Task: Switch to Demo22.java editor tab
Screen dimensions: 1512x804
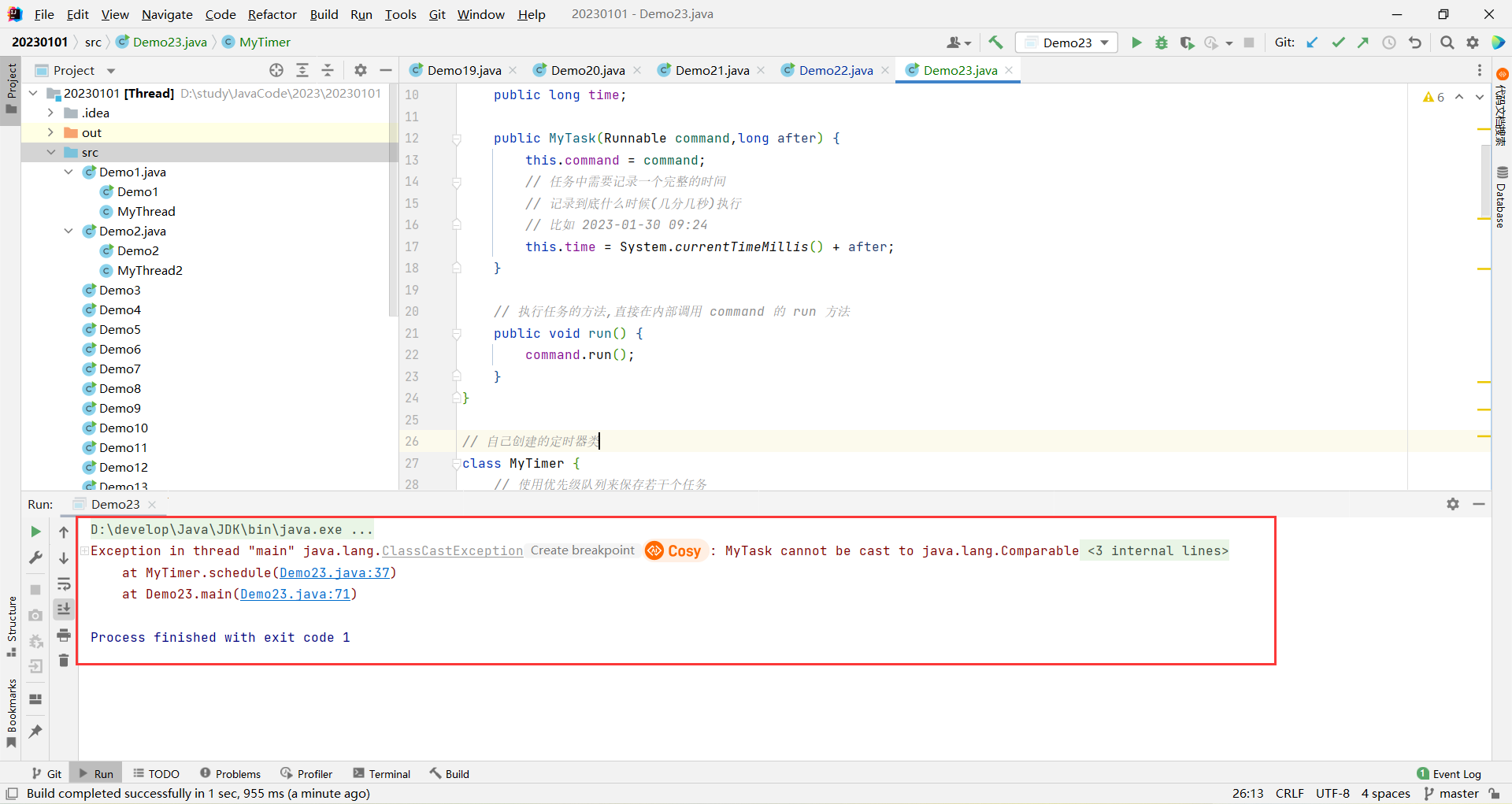Action: coord(836,70)
